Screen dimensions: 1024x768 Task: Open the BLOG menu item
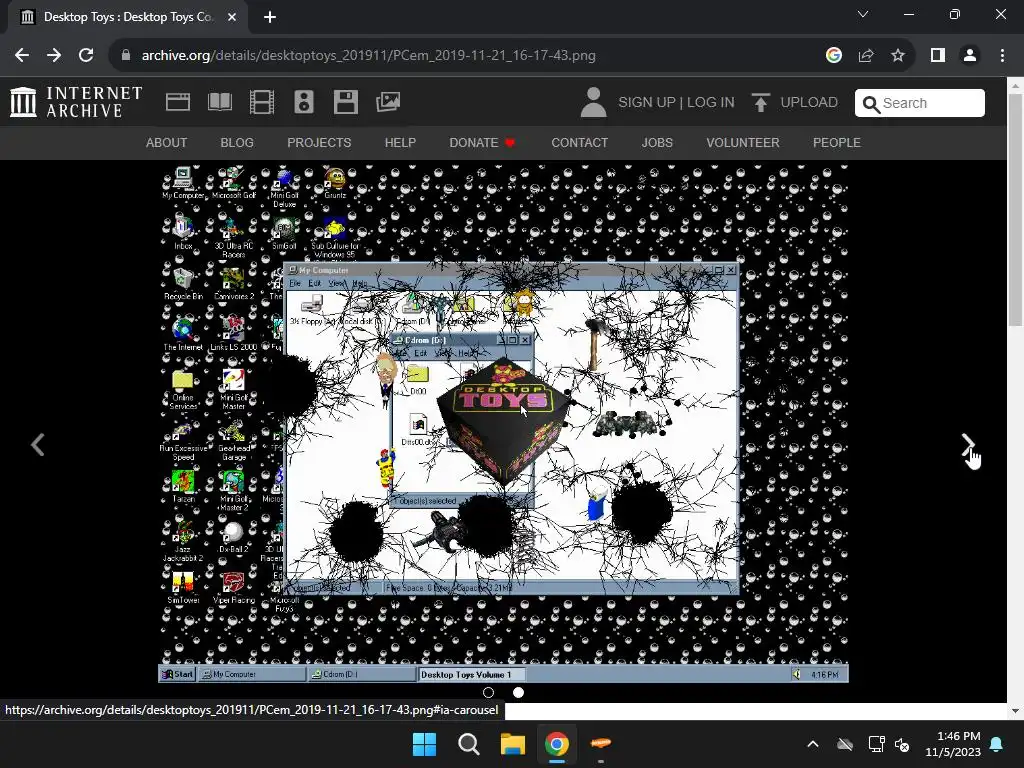[x=237, y=142]
